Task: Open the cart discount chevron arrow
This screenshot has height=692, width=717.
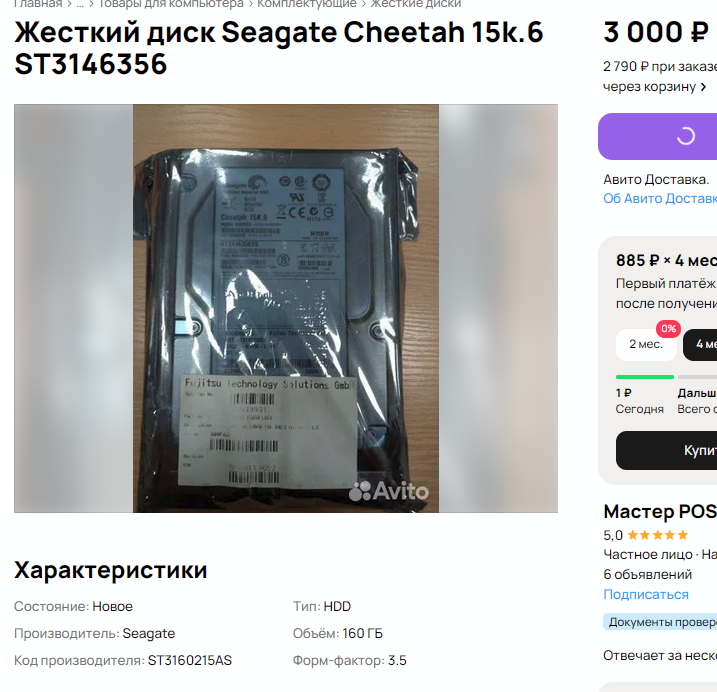Action: (703, 86)
